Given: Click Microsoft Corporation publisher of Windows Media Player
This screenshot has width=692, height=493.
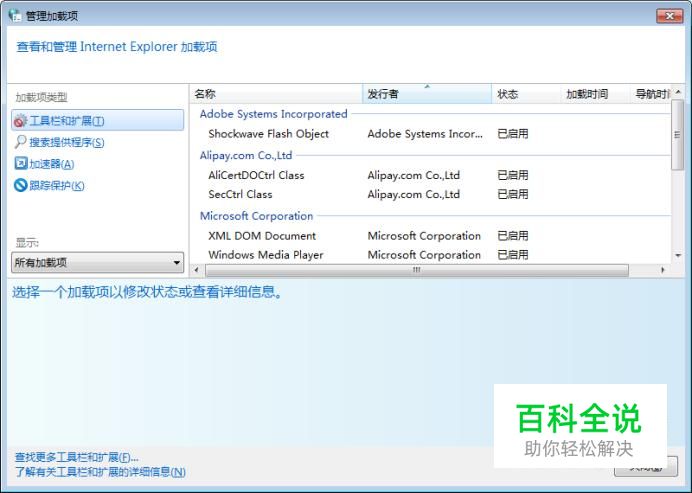Looking at the screenshot, I should pos(424,255).
